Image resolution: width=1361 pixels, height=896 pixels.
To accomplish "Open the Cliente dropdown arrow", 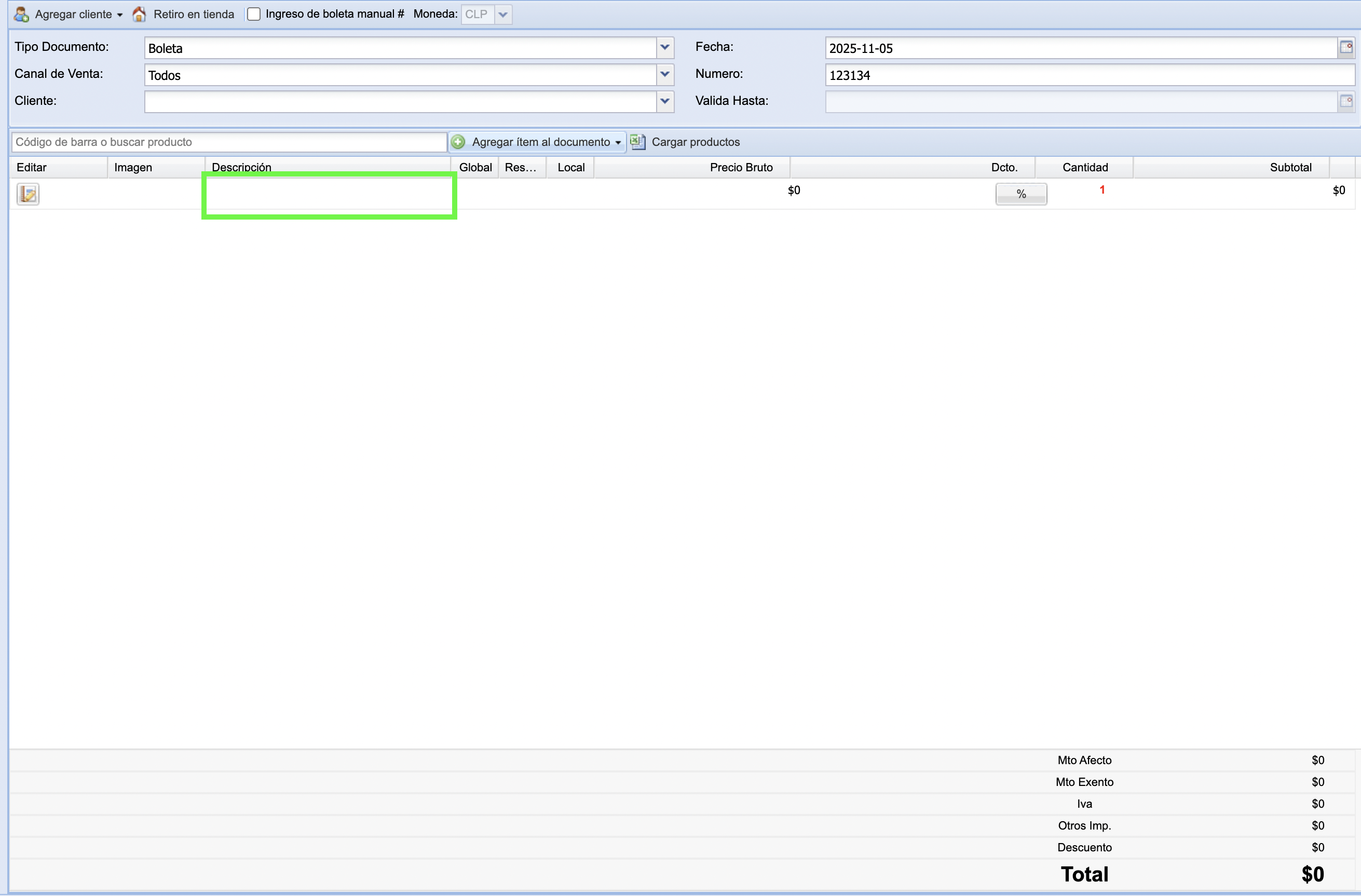I will click(664, 101).
